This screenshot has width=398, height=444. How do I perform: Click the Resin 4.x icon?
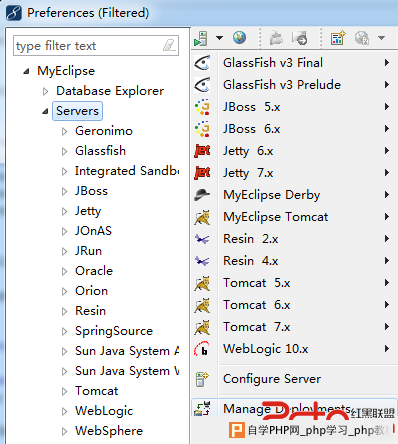point(202,261)
